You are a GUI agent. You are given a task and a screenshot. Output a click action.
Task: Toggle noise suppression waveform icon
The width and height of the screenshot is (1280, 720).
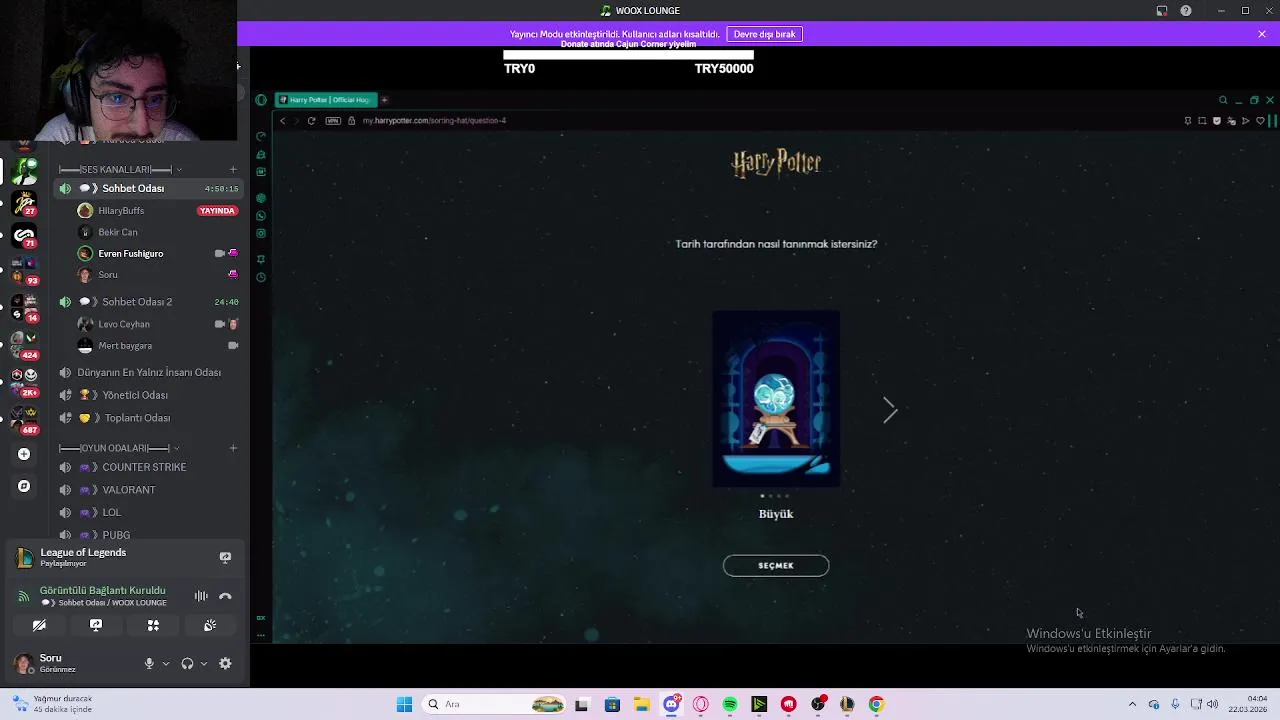coord(201,596)
